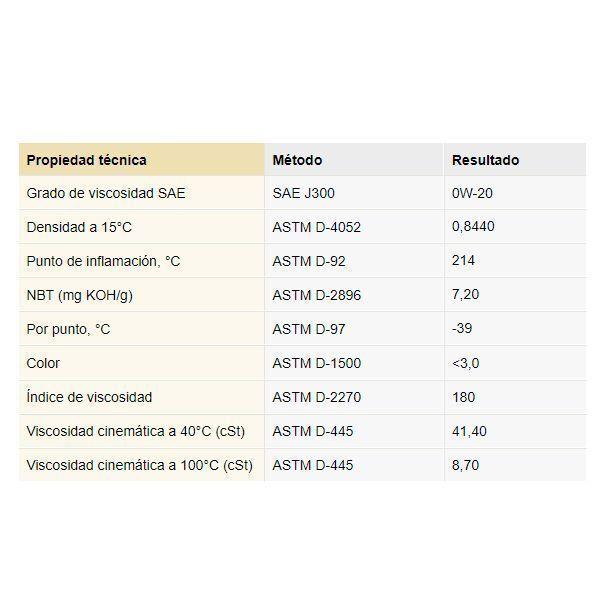This screenshot has height=600, width=600.
Task: Select the 'NBT (mg KOH/g)' cell
Action: tap(142, 295)
